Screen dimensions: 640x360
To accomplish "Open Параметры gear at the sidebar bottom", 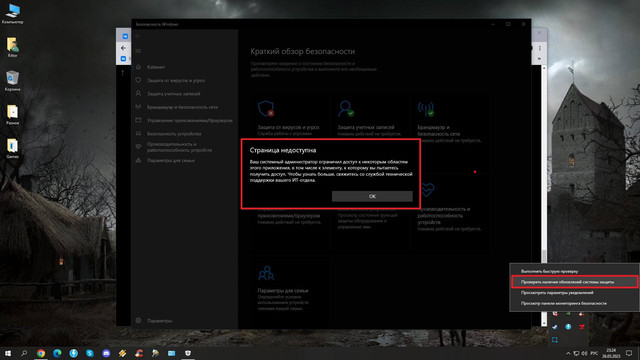I will coord(159,321).
